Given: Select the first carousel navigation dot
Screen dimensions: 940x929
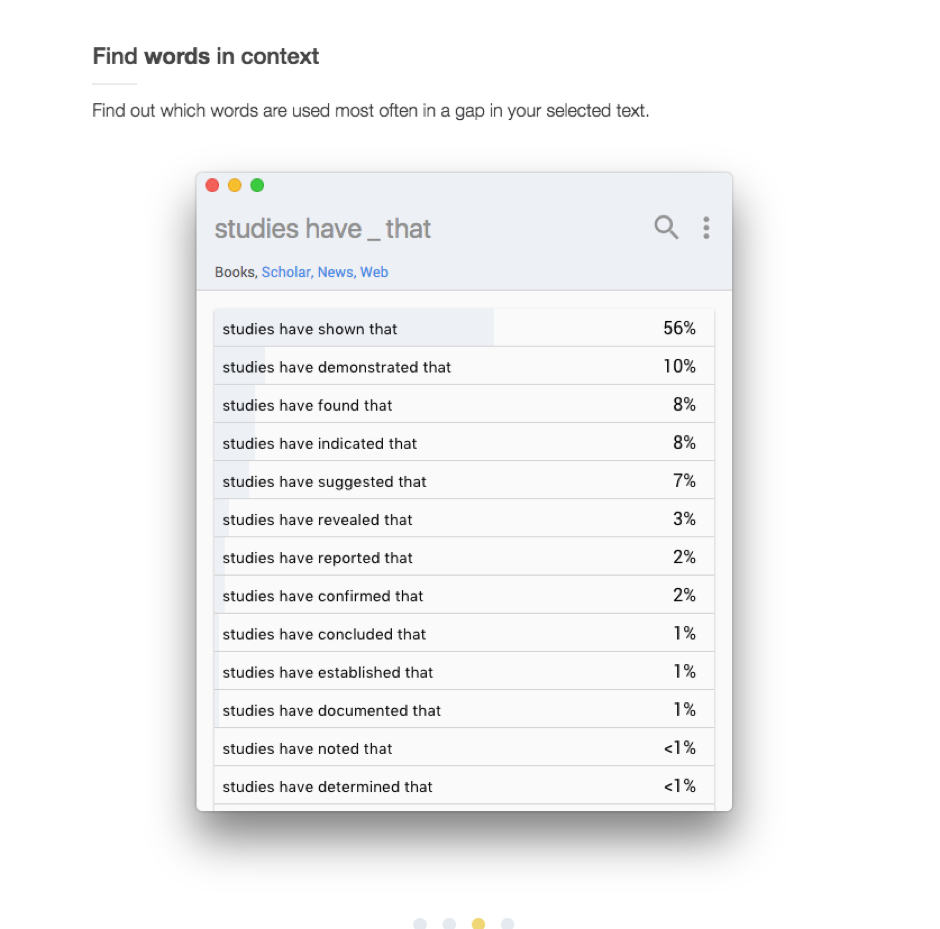Looking at the screenshot, I should [x=420, y=923].
